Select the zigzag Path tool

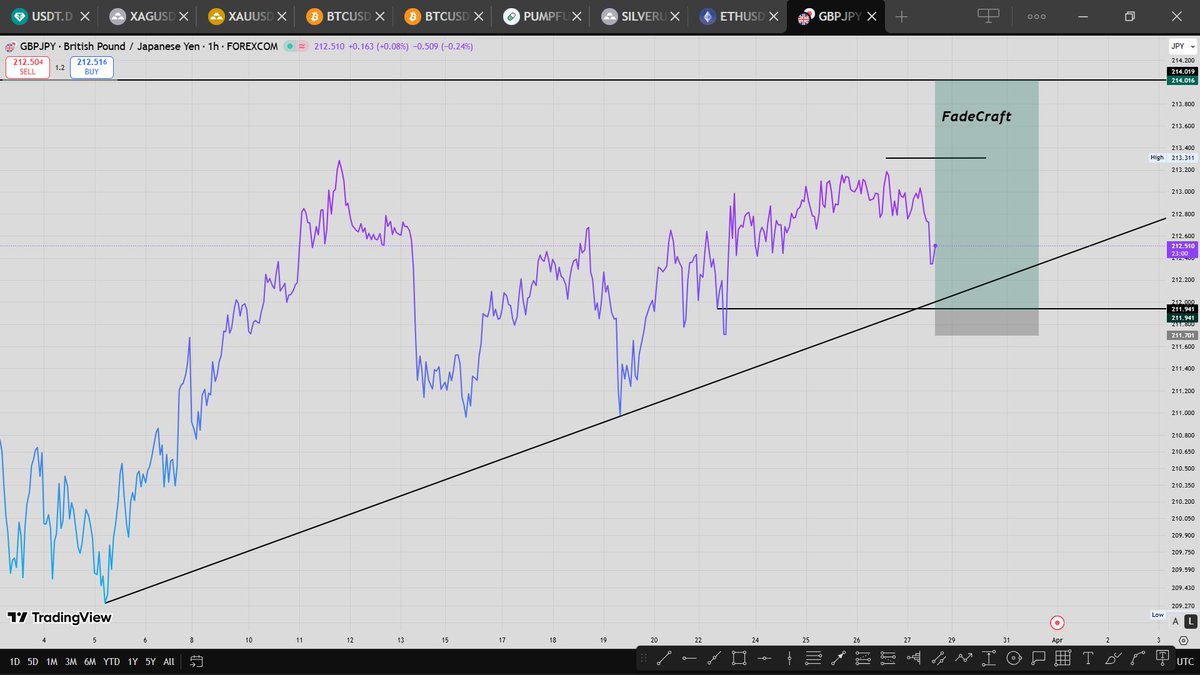963,658
